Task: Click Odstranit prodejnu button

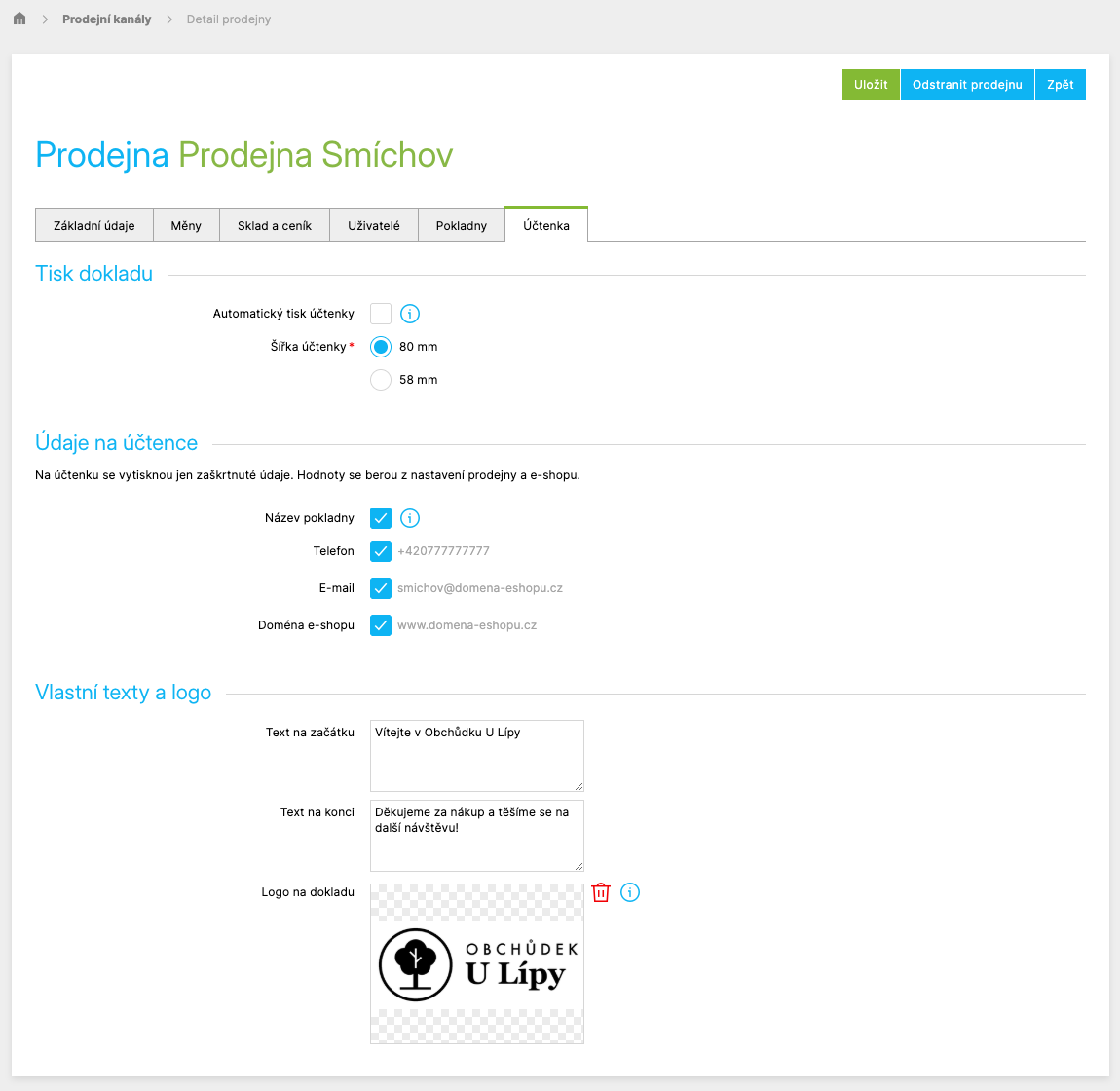Action: pos(967,85)
